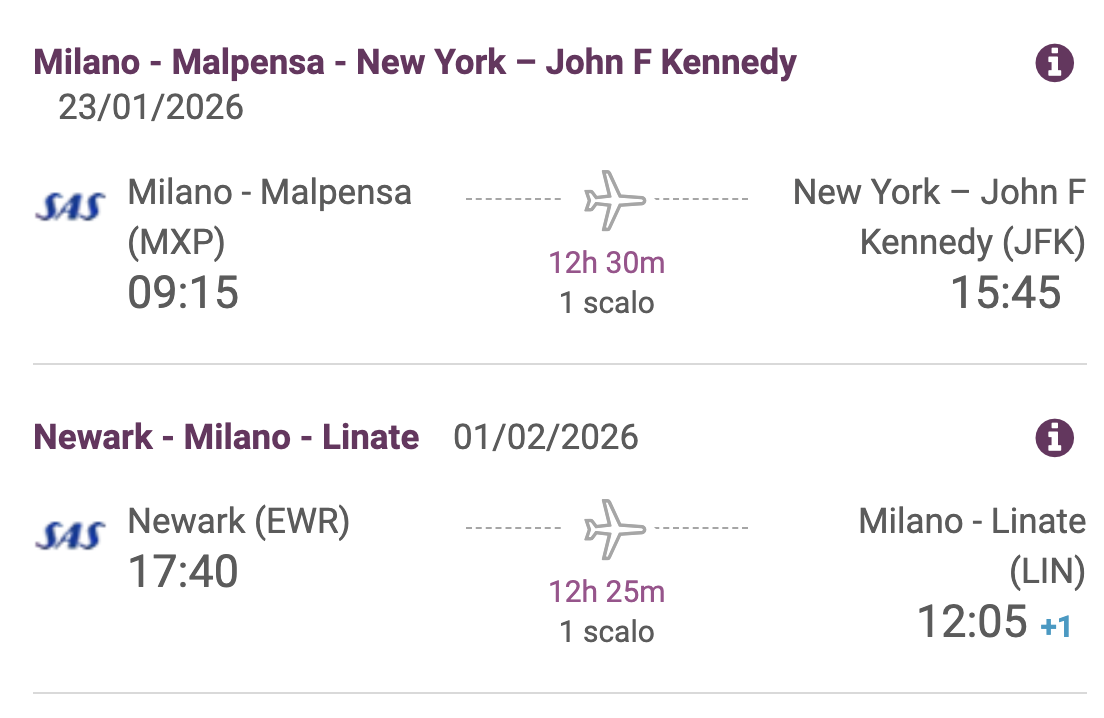This screenshot has width=1104, height=718.
Task: Click return date 01/02/2026
Action: click(546, 437)
